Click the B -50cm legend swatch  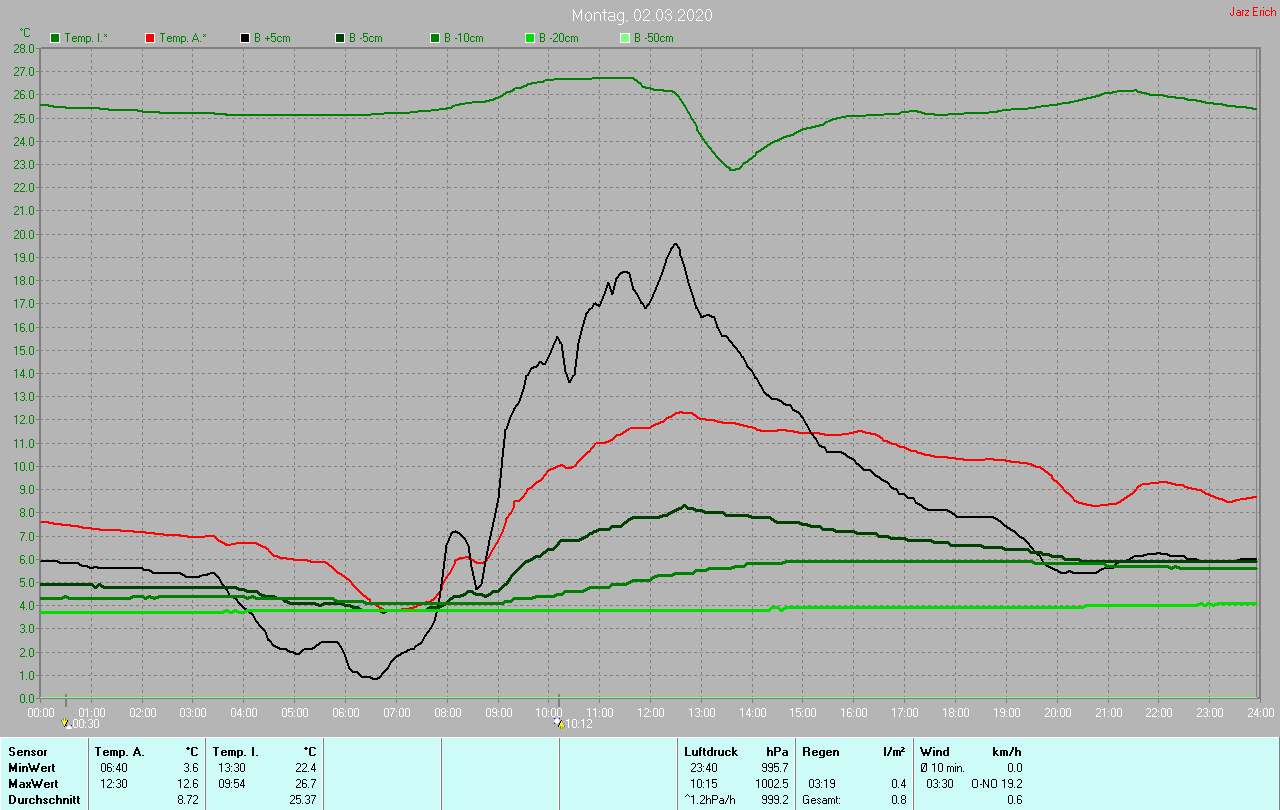click(x=625, y=38)
